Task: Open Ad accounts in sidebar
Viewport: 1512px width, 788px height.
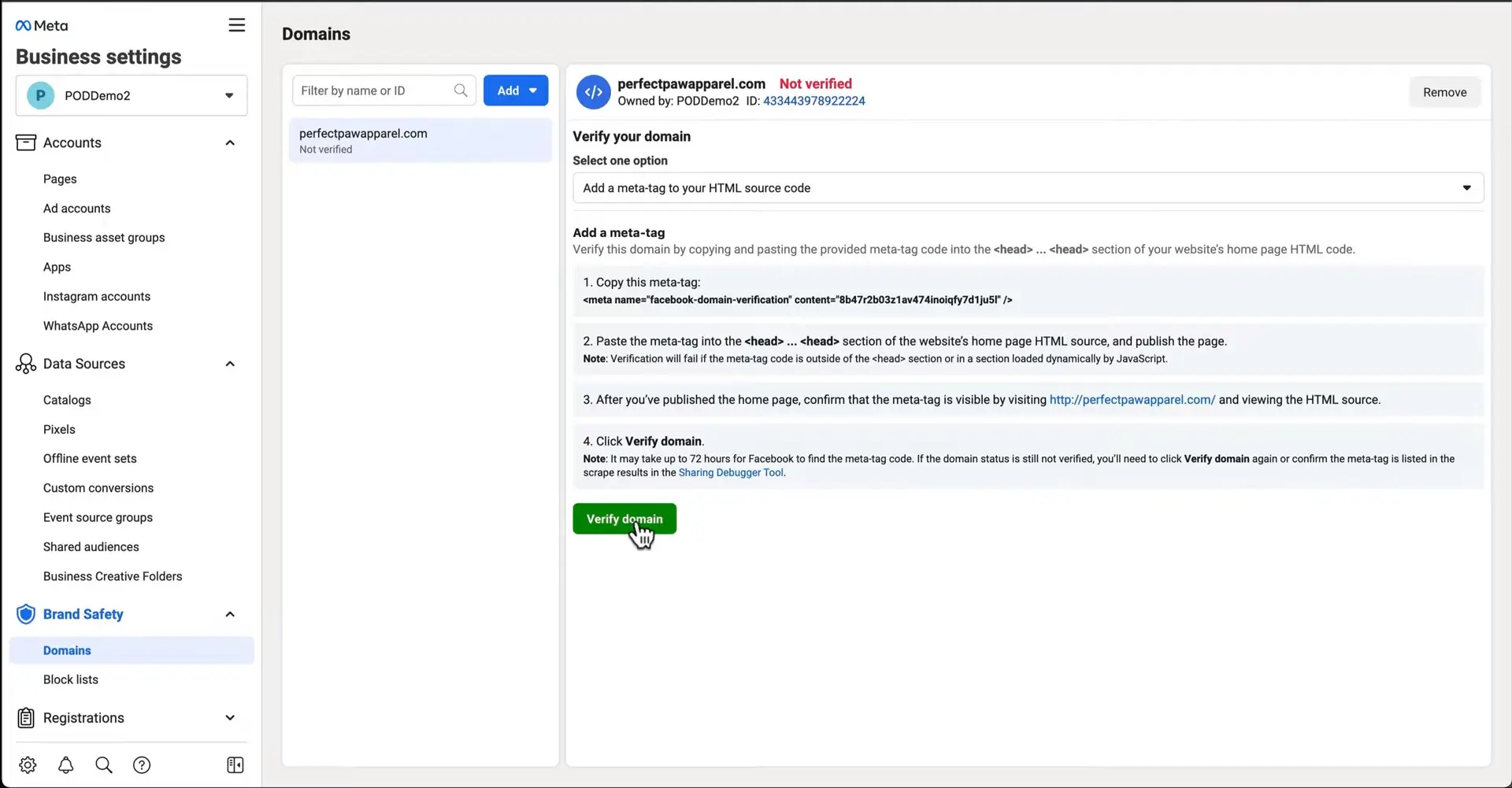Action: [x=76, y=209]
